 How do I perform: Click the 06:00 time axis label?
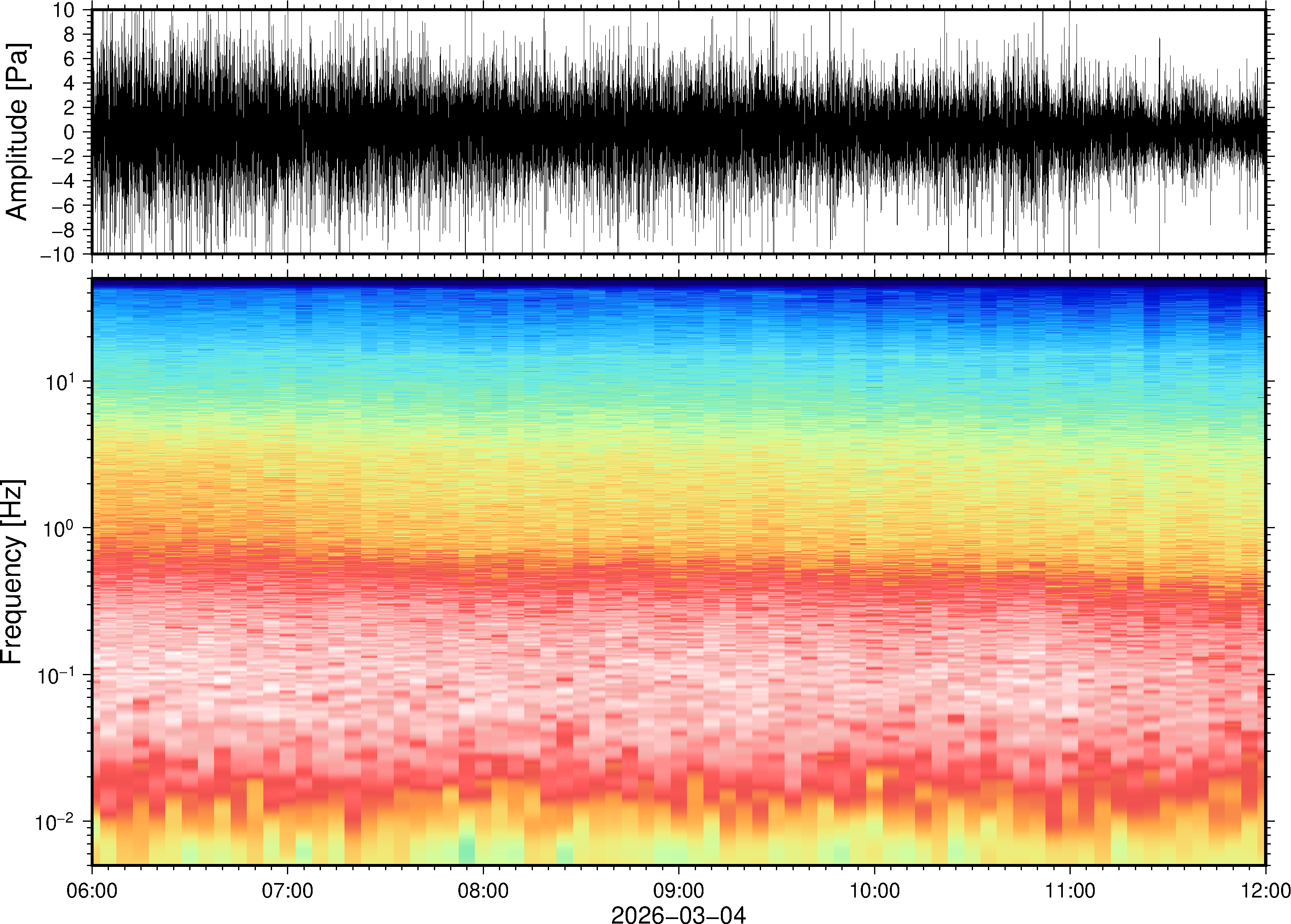coord(92,890)
